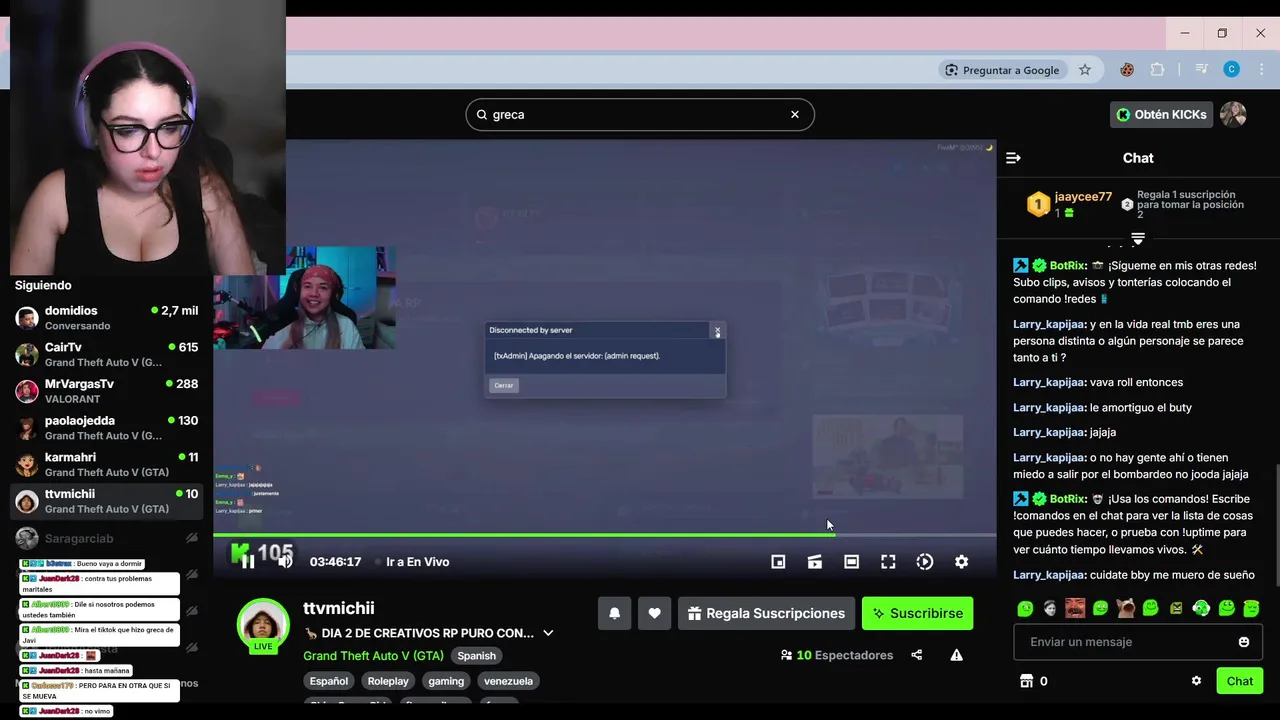
Task: Enable mini player mode
Action: click(778, 561)
